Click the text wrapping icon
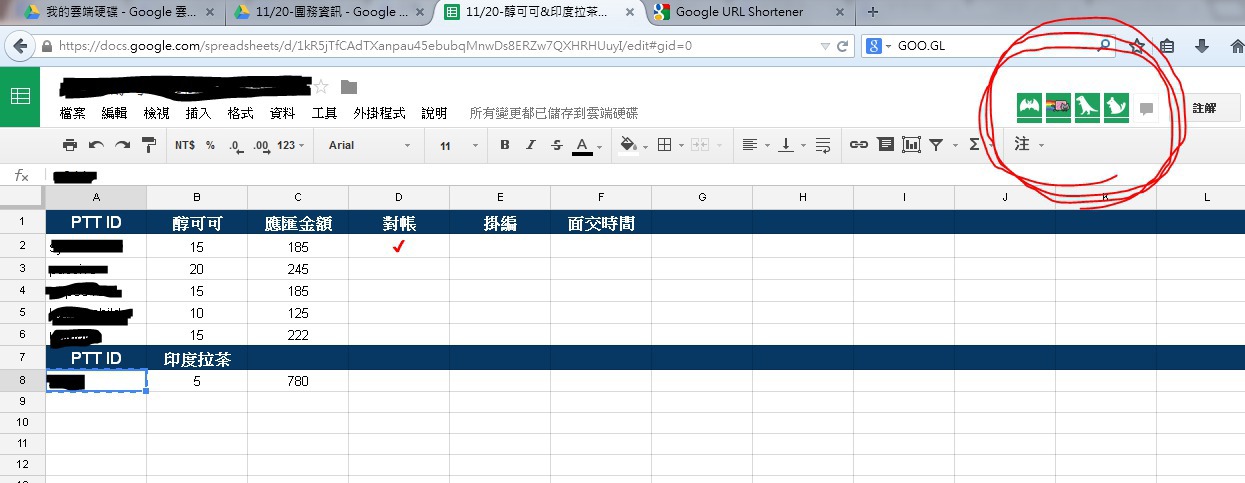This screenshot has width=1245, height=483. pos(822,145)
